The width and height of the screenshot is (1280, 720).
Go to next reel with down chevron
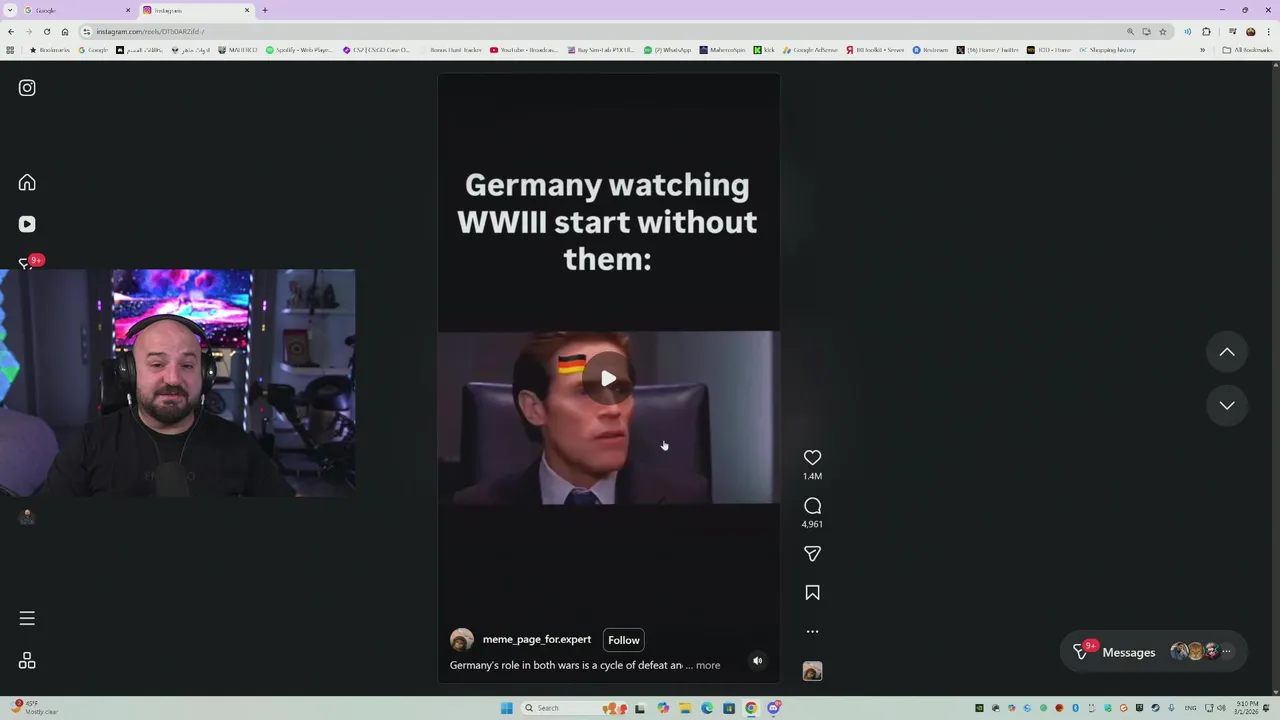point(1227,405)
